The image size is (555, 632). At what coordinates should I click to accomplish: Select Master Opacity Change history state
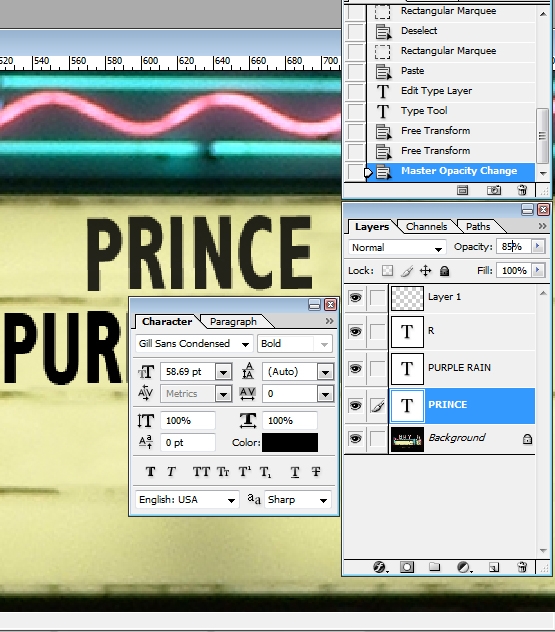(x=451, y=171)
